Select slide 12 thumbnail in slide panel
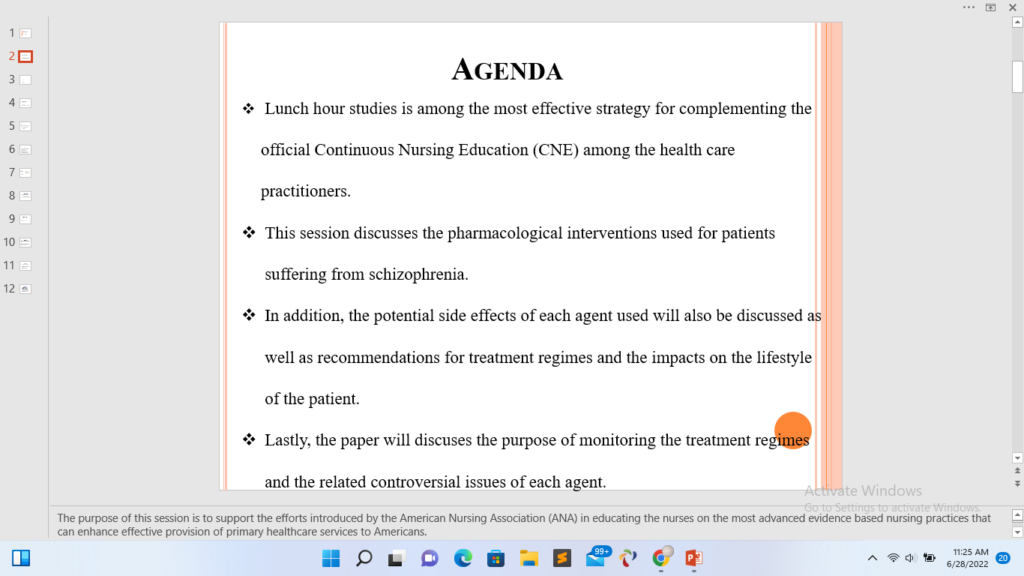 tap(25, 288)
